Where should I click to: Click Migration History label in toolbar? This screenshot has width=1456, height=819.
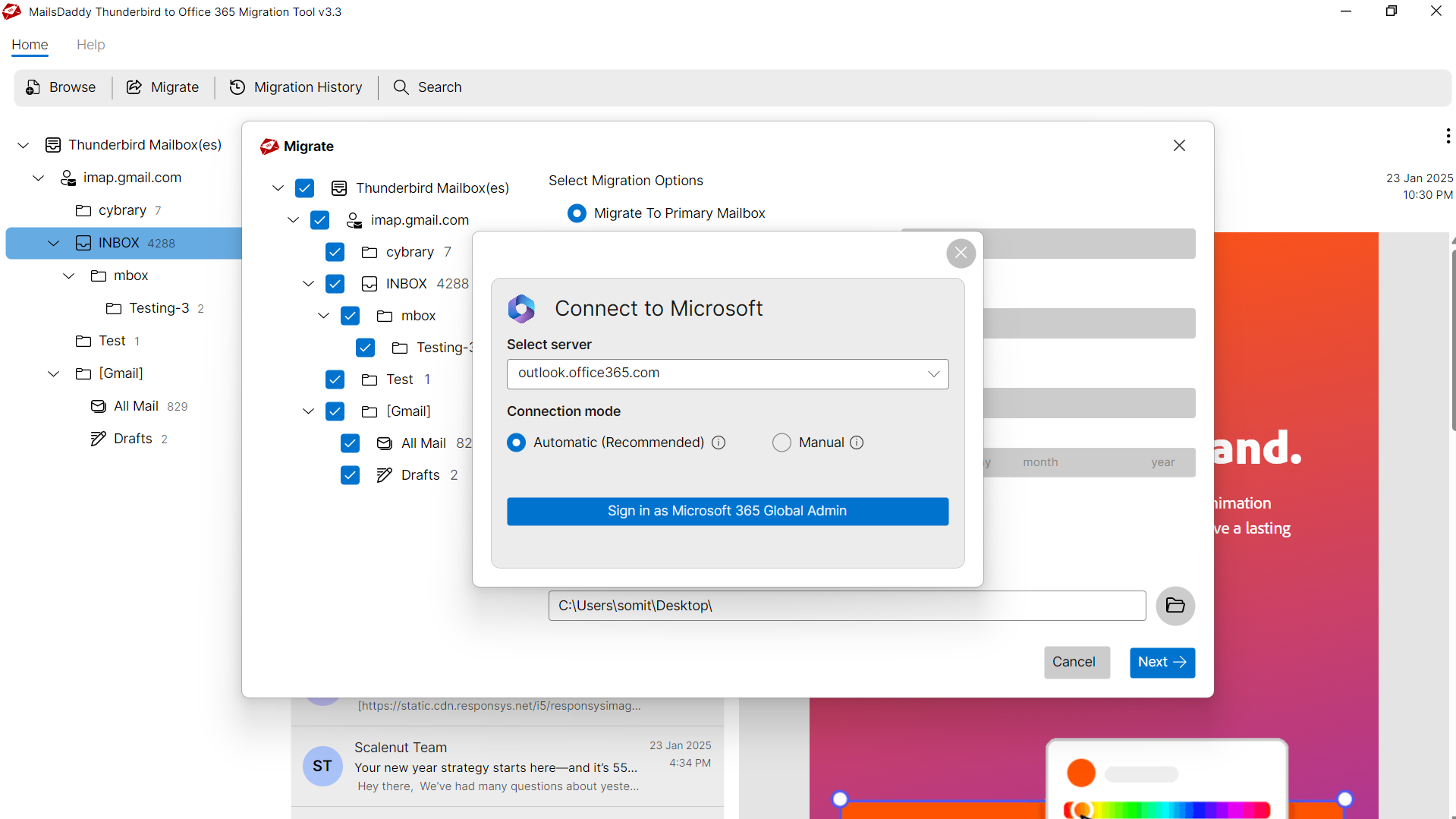tap(308, 87)
